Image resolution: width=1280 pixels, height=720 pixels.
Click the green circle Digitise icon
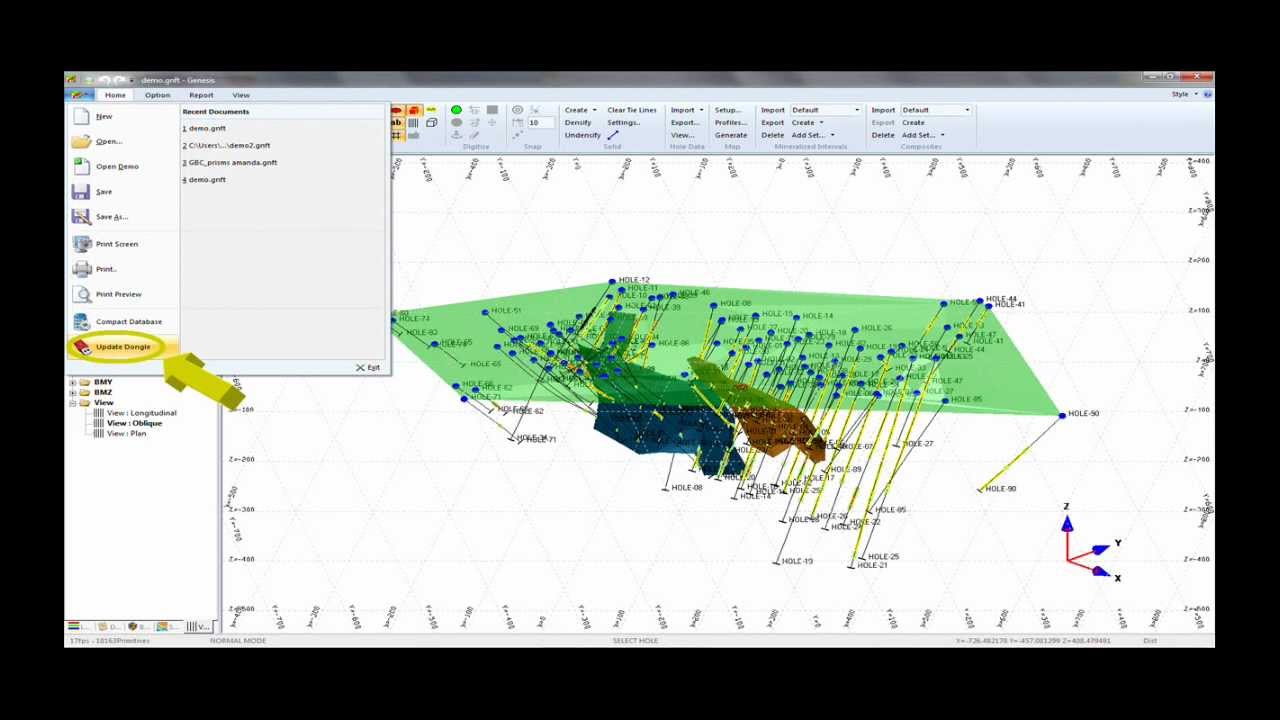456,110
